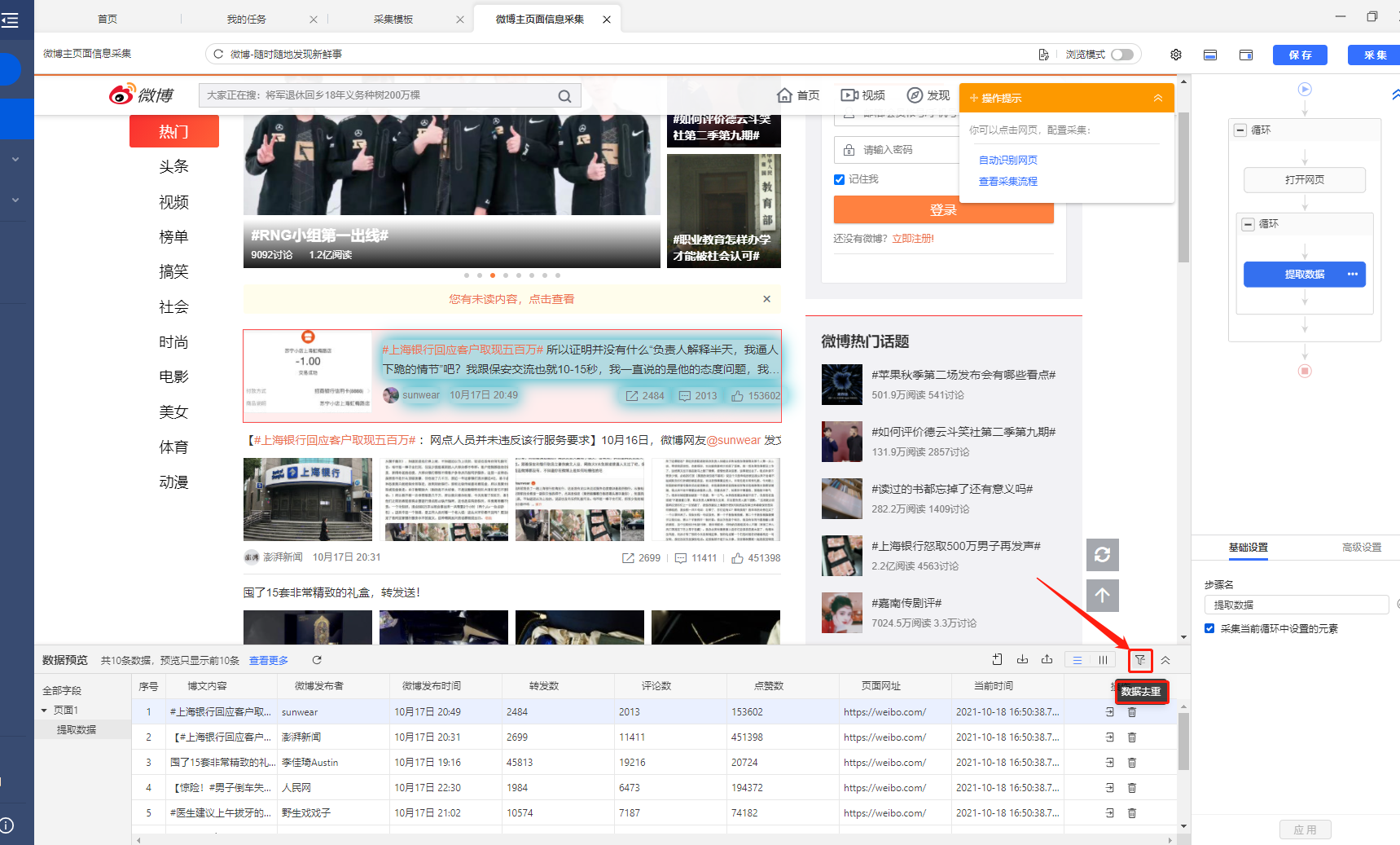The width and height of the screenshot is (1400, 845).
Task: Delete data row 3 with its trash icon
Action: 1132,763
